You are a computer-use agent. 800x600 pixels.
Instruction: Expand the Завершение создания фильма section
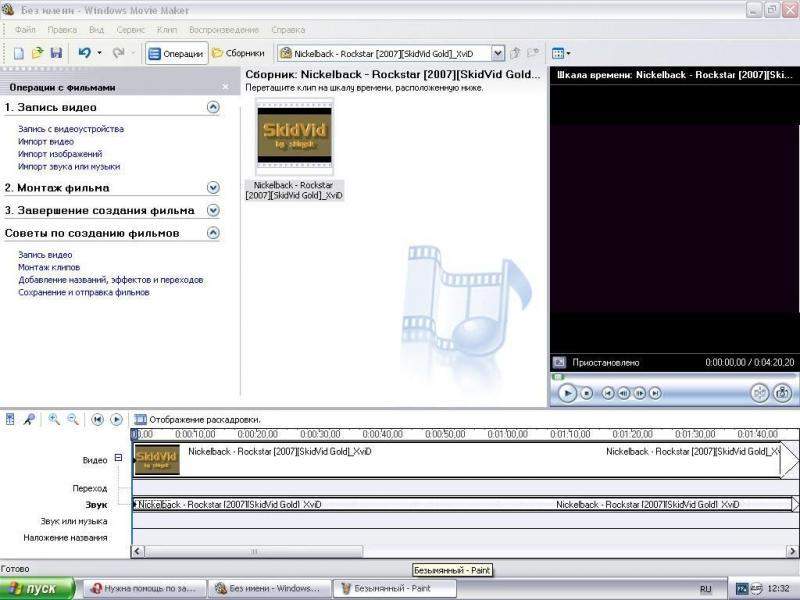click(213, 210)
